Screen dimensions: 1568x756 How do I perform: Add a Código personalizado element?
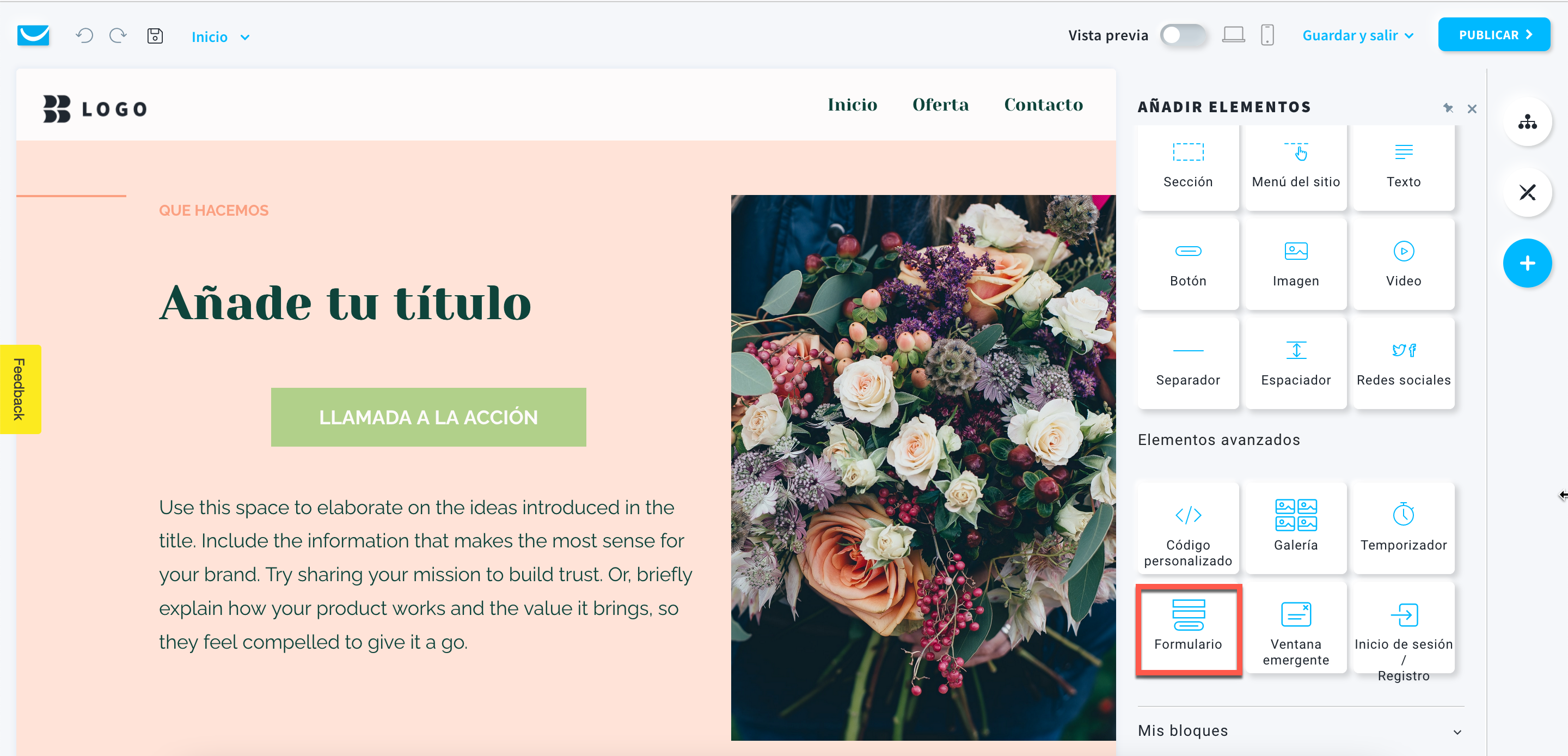(1187, 529)
